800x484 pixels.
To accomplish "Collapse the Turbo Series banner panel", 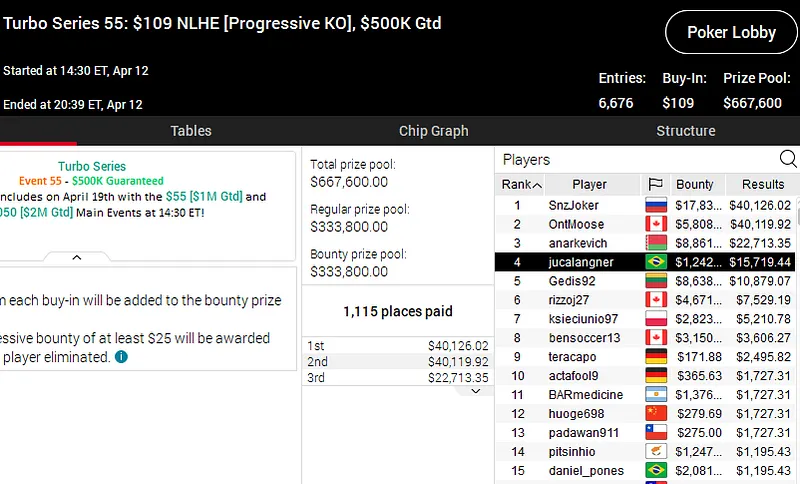I will [x=76, y=258].
